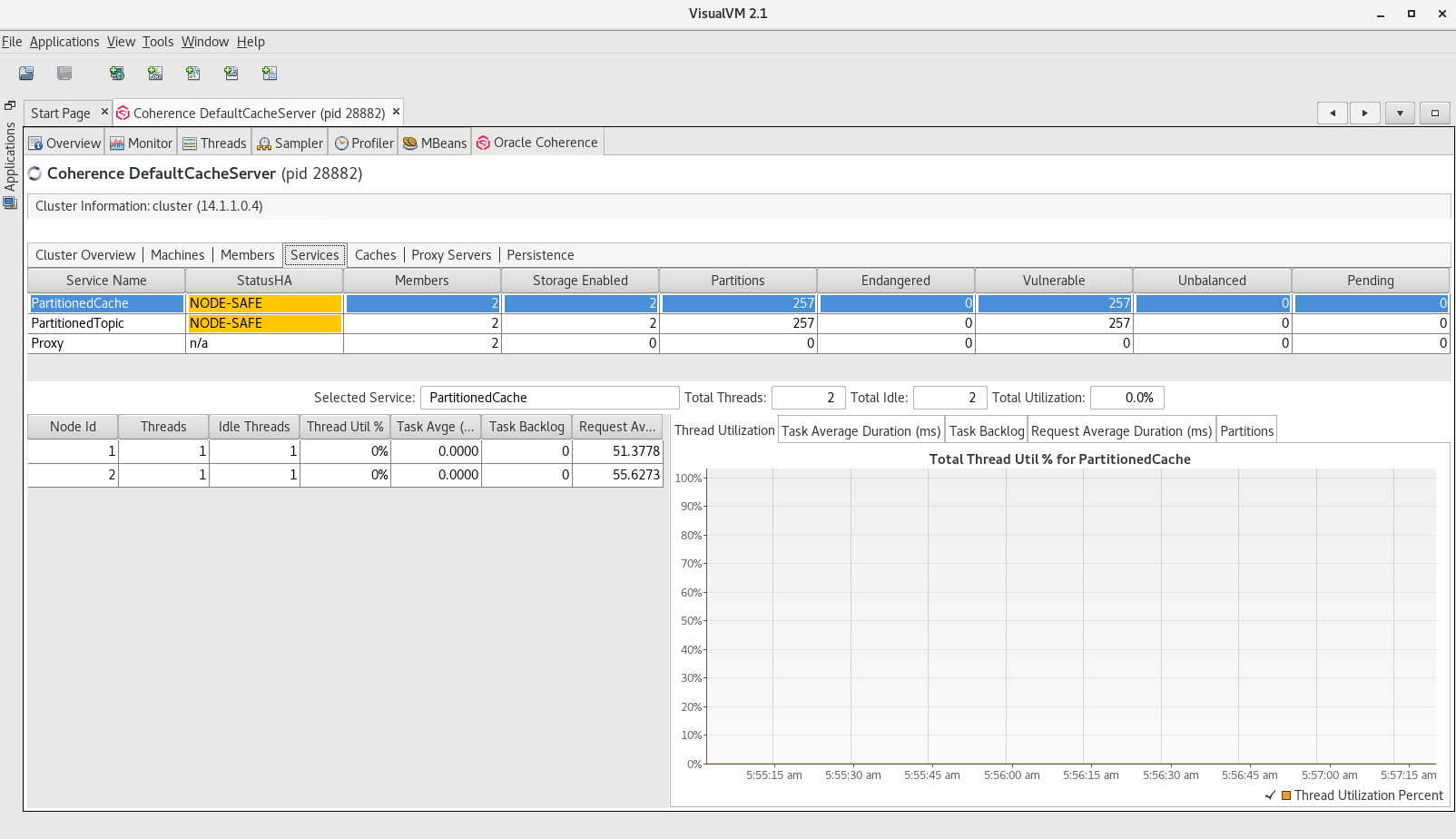Open the Proxy Servers sub-tab
Image resolution: width=1456 pixels, height=839 pixels.
[x=451, y=255]
